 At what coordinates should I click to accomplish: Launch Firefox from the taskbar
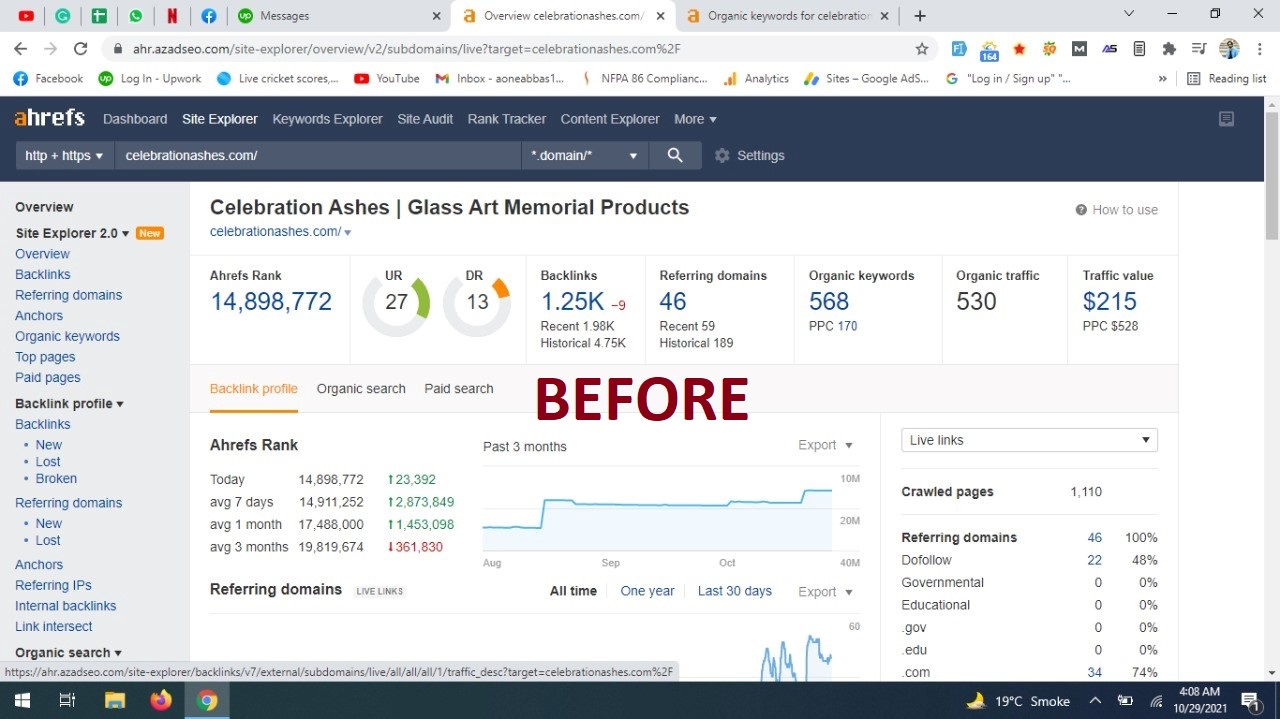160,700
